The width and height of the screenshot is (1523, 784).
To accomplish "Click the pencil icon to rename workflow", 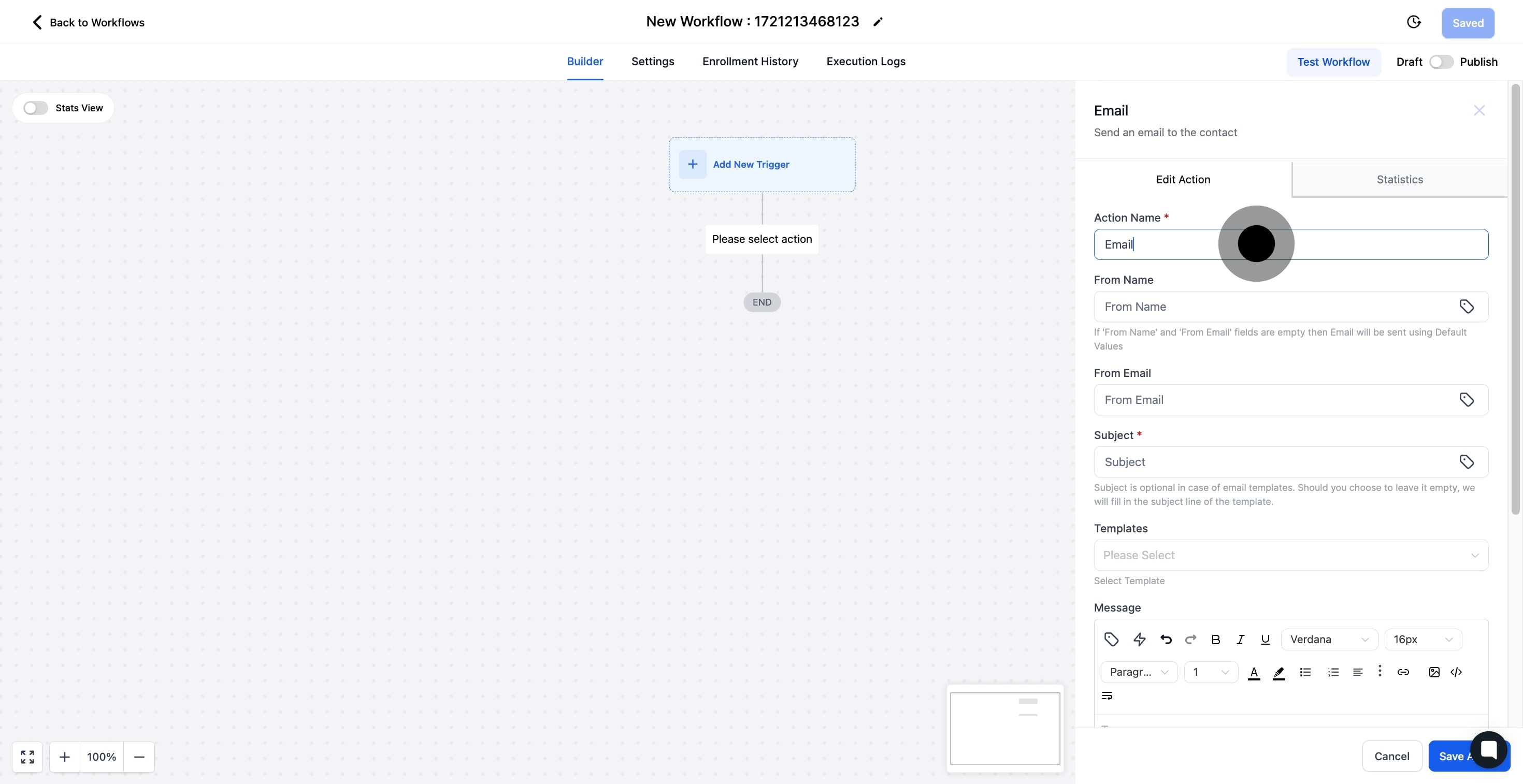I will tap(878, 22).
